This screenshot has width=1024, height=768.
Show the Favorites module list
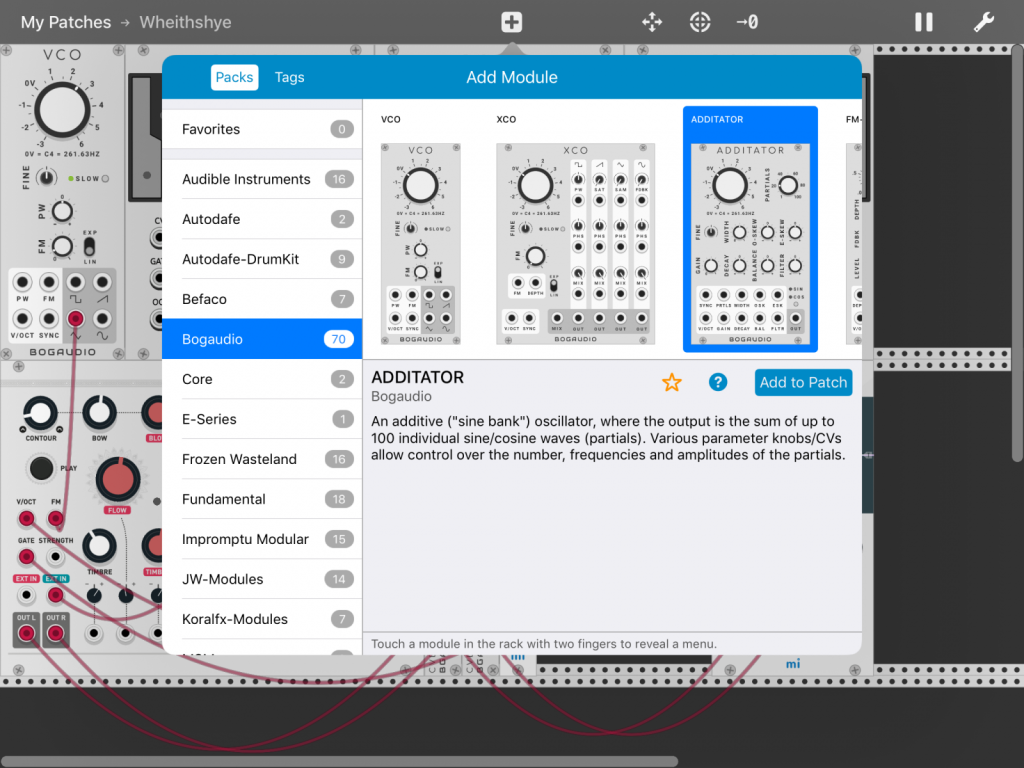(262, 129)
